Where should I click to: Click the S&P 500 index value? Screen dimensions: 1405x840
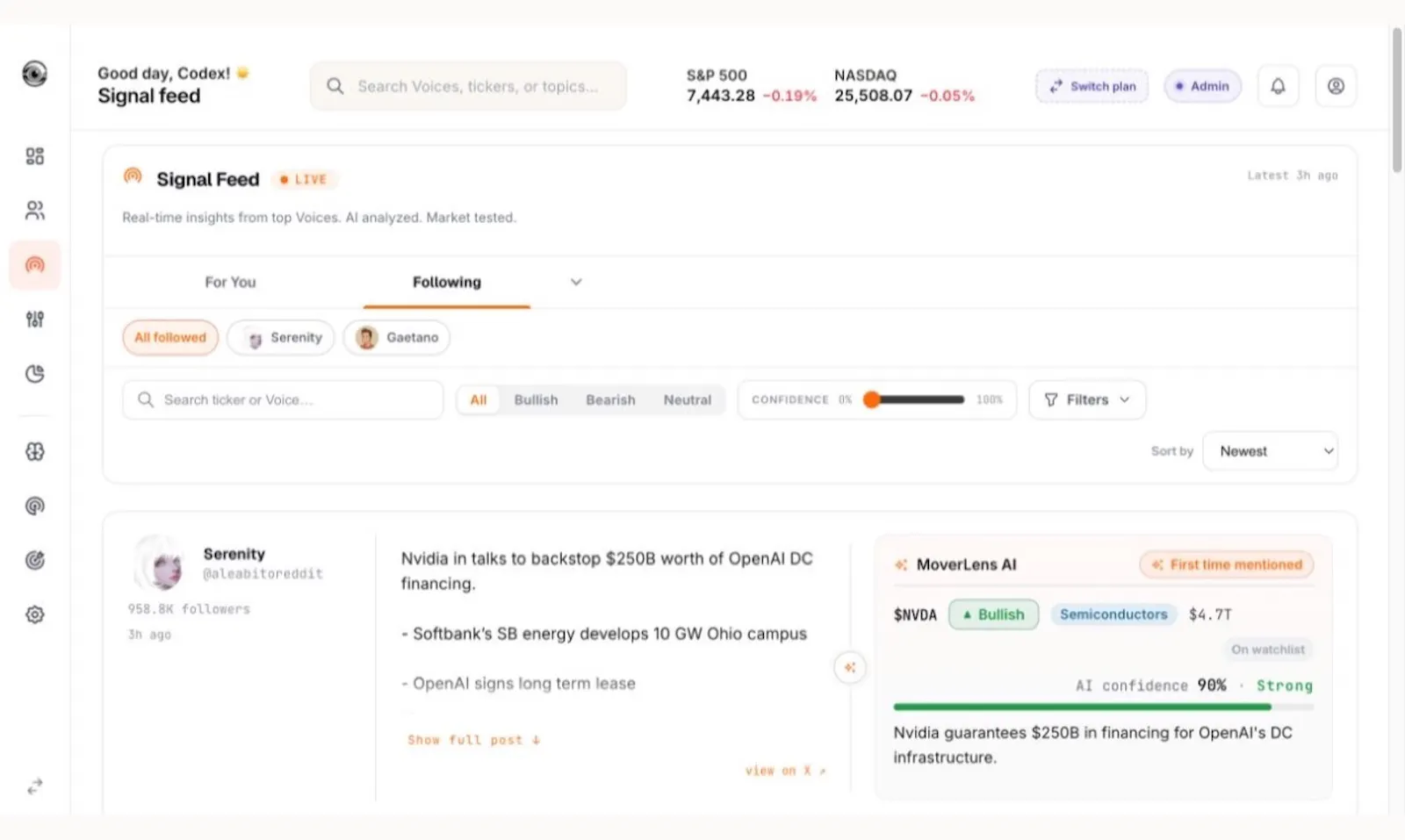pos(720,96)
